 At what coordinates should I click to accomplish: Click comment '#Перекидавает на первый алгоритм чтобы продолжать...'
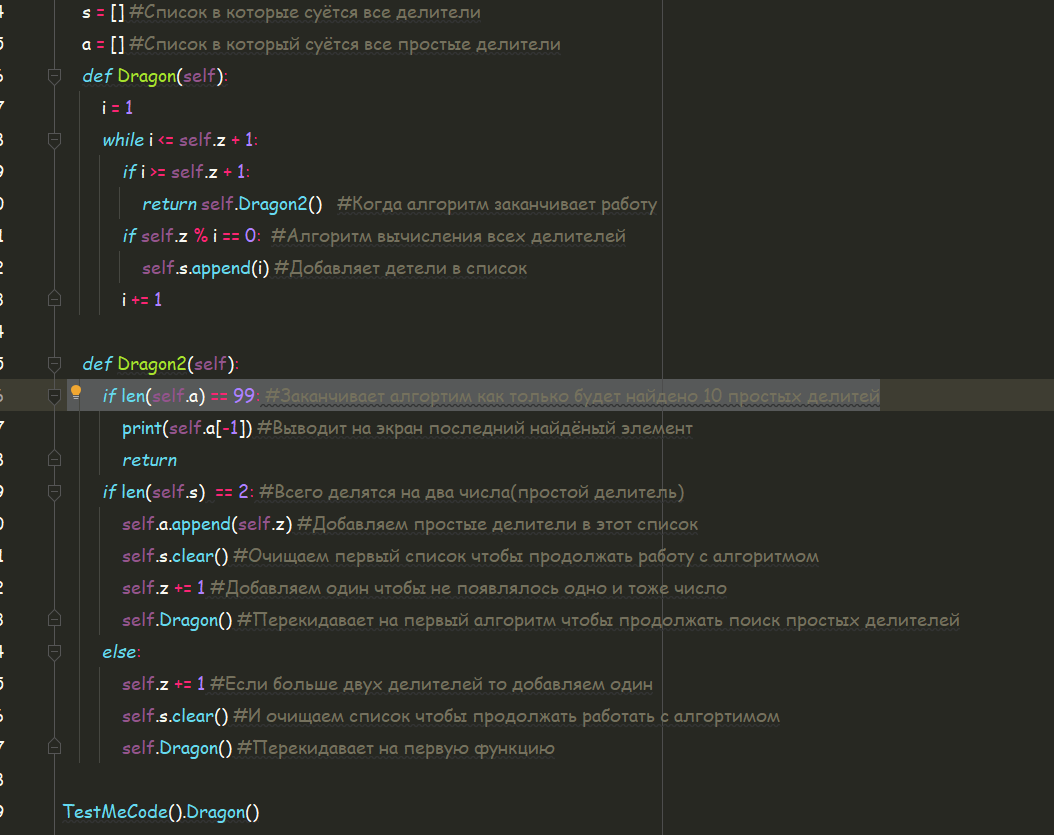click(x=598, y=620)
